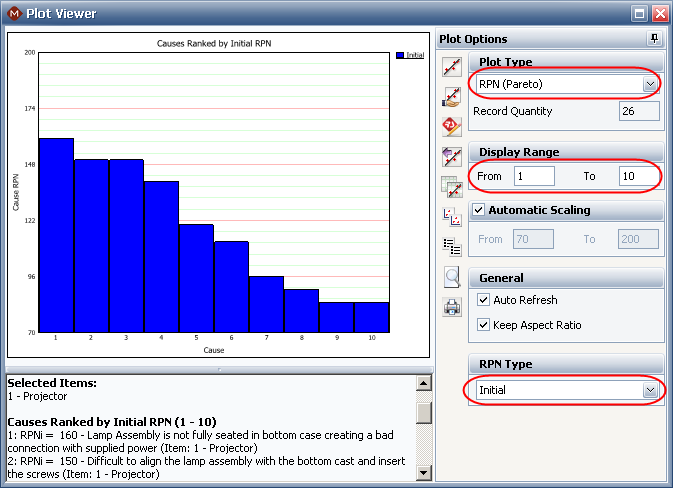This screenshot has width=673, height=488.
Task: Click the blue Initial legend swatch
Action: point(401,56)
